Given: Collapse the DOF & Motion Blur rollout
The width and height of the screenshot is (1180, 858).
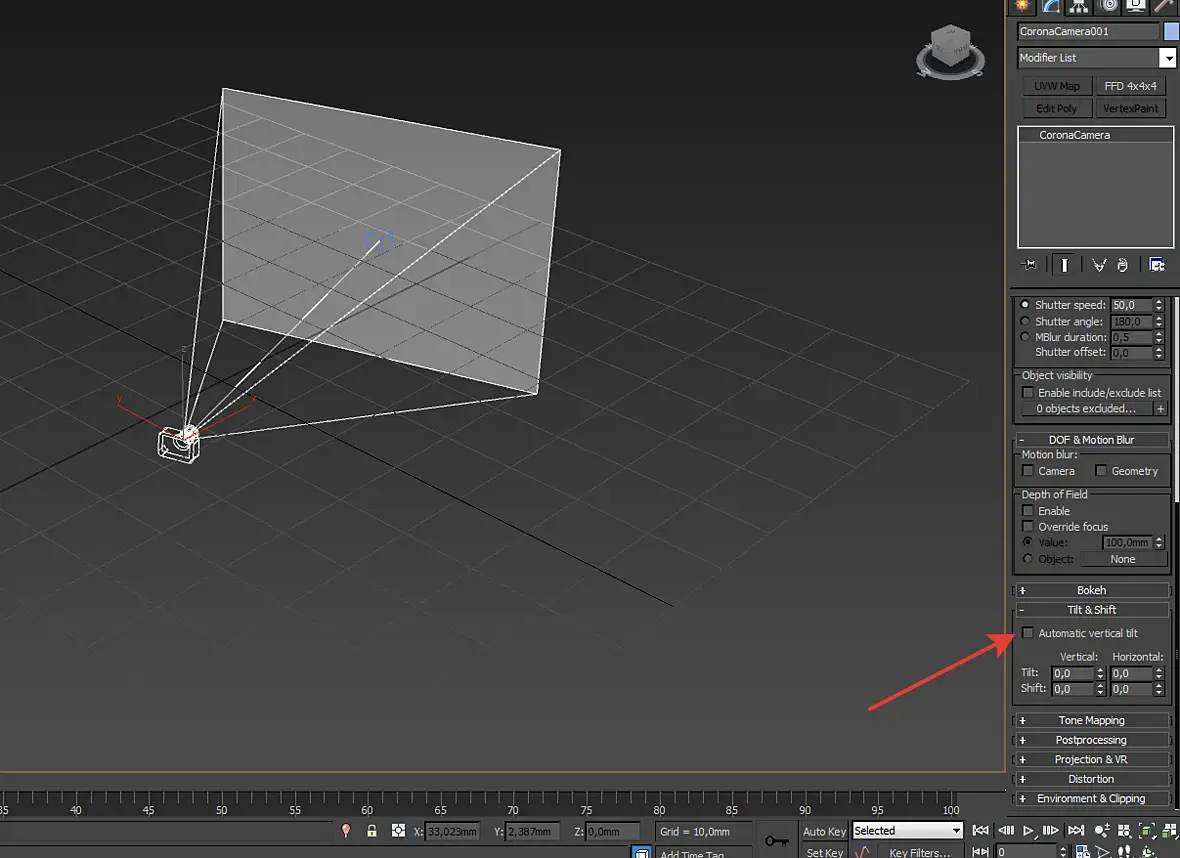Looking at the screenshot, I should tap(1091, 440).
